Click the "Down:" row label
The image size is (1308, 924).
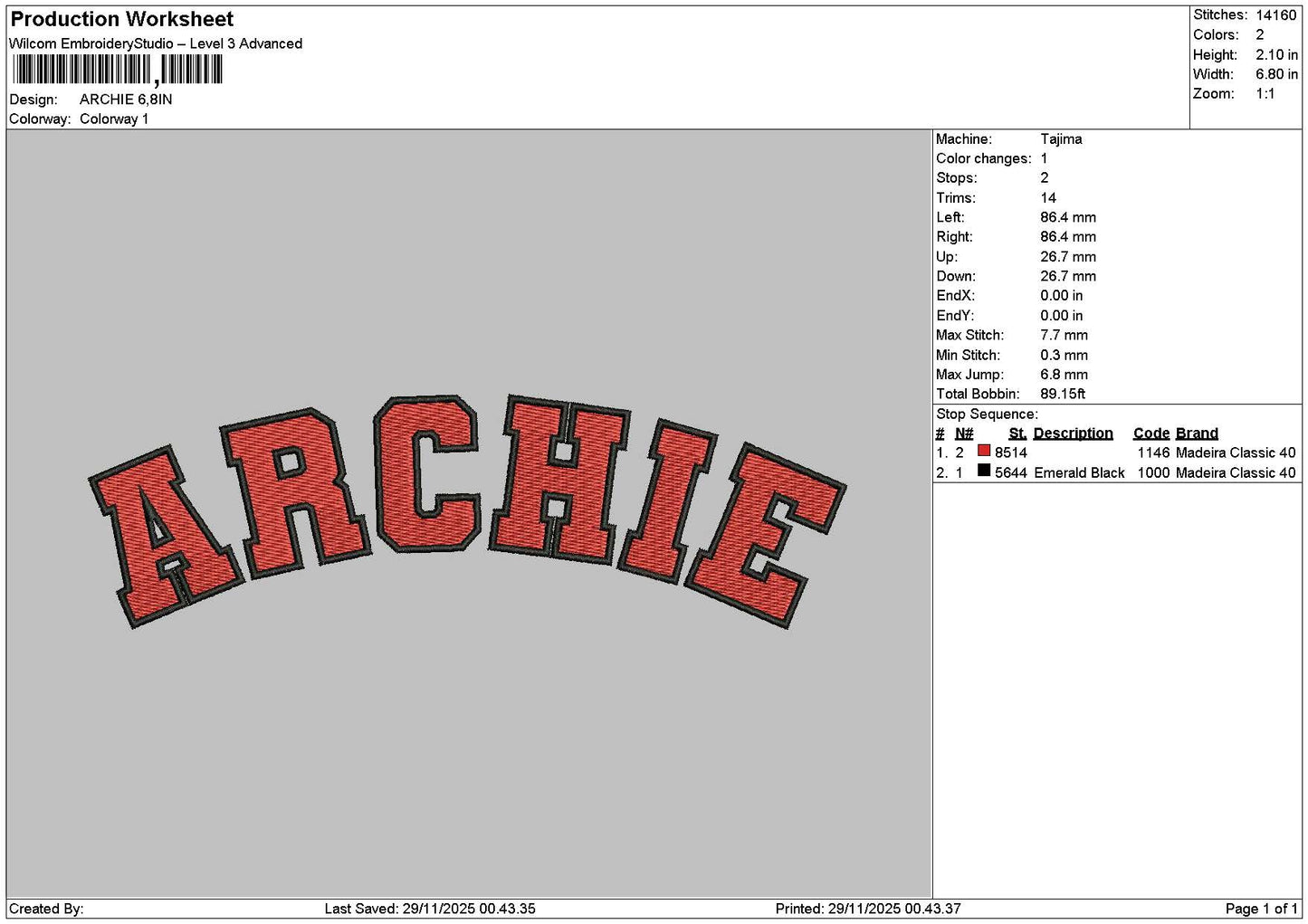pos(956,277)
